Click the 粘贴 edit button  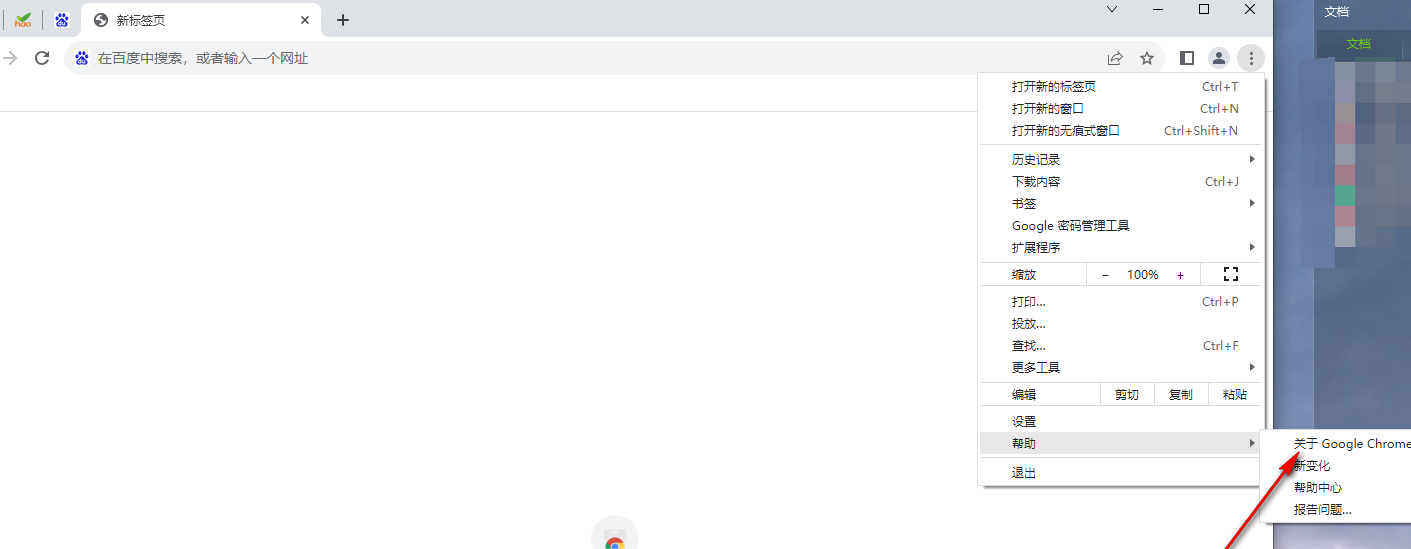(x=1235, y=395)
